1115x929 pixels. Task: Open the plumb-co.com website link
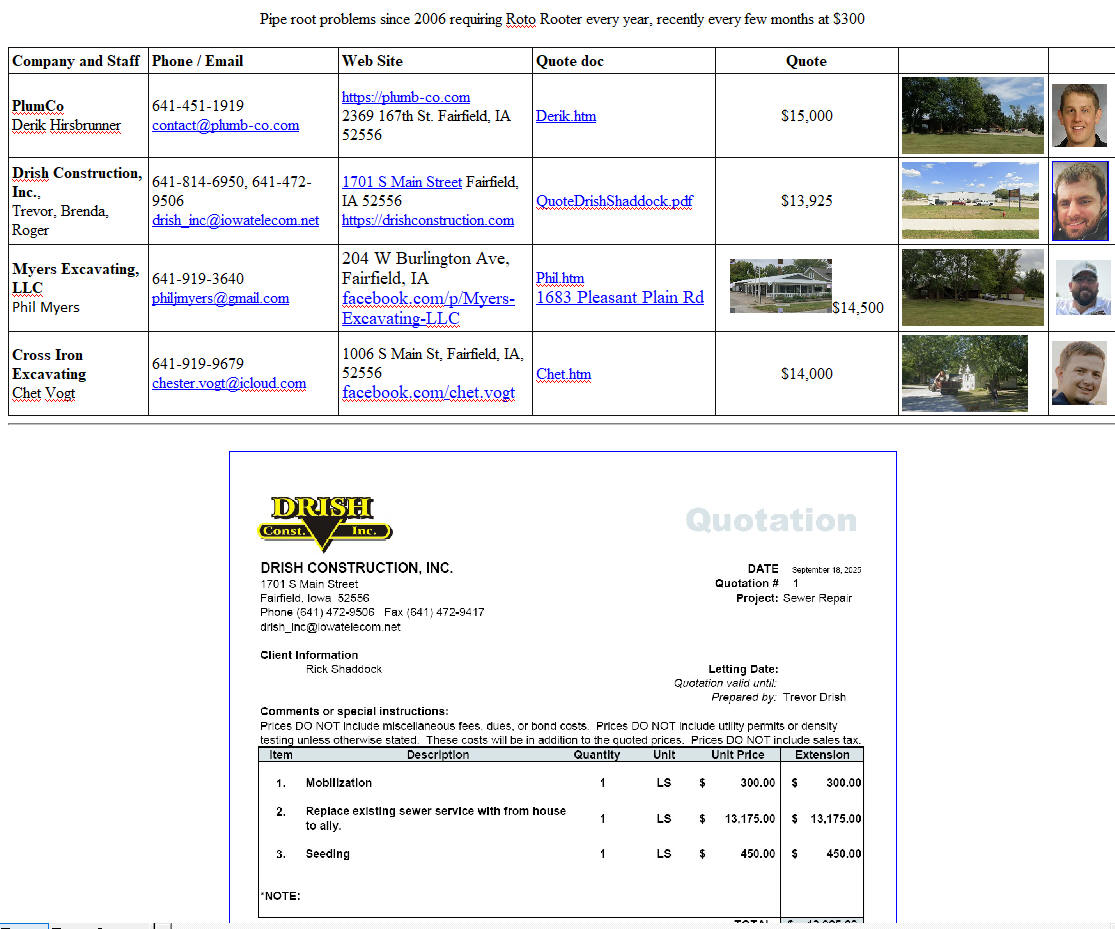click(x=405, y=97)
